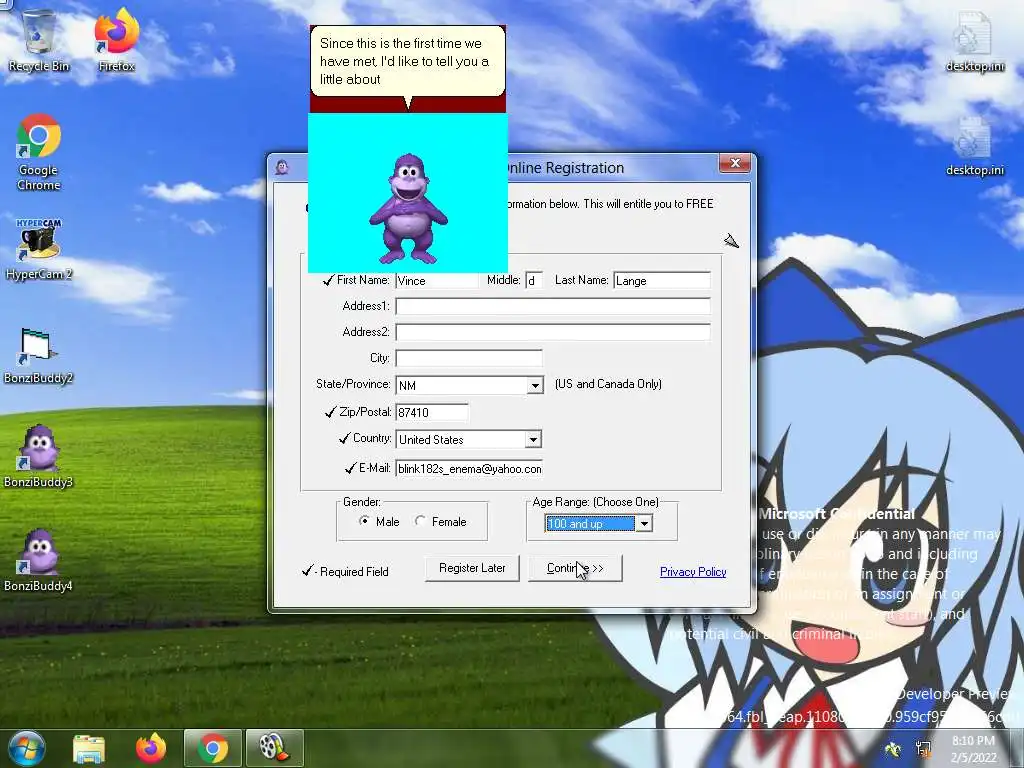Open File Explorer from the taskbar
1024x768 pixels.
click(x=89, y=748)
